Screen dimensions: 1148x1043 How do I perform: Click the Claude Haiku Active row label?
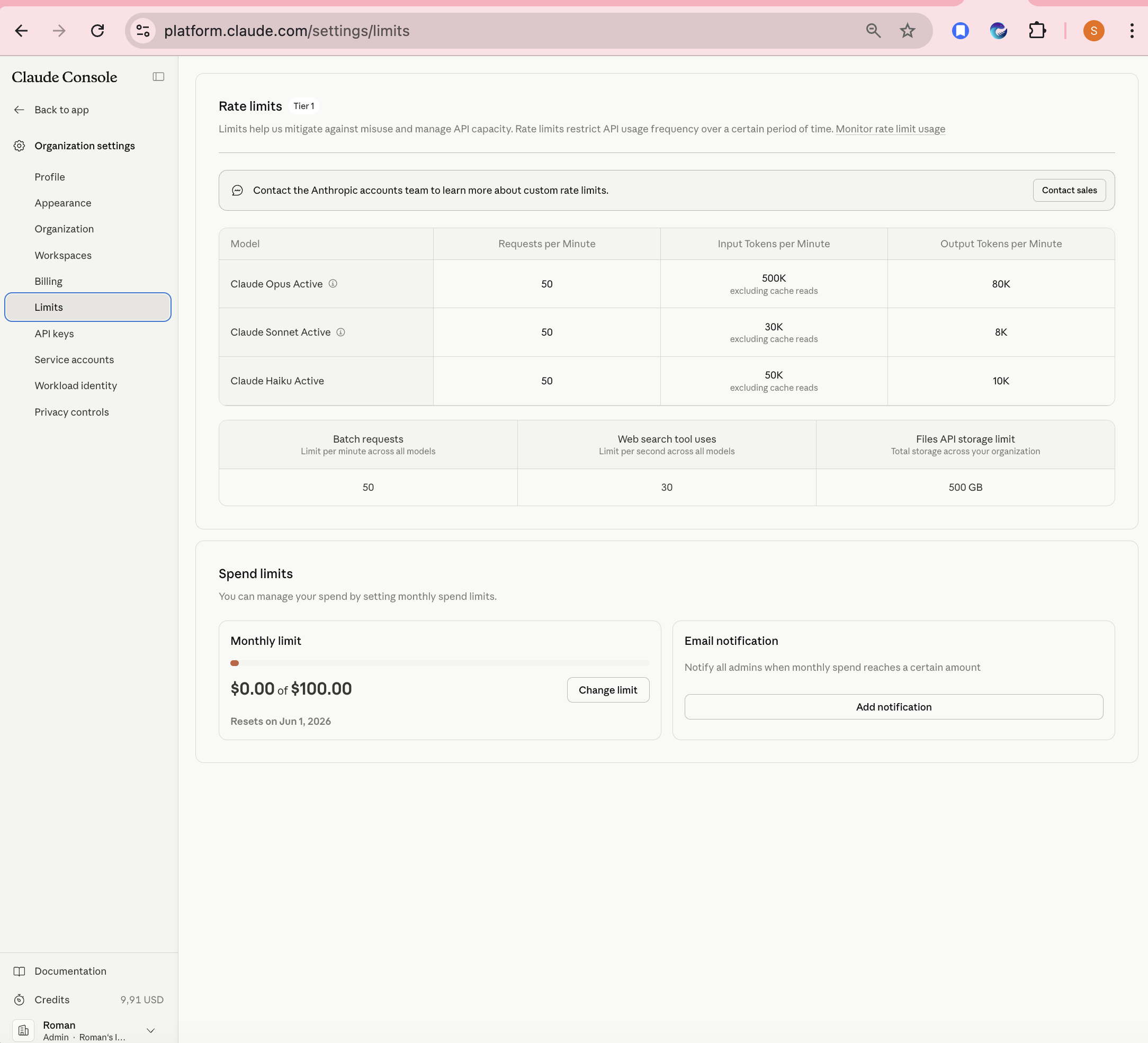(277, 381)
